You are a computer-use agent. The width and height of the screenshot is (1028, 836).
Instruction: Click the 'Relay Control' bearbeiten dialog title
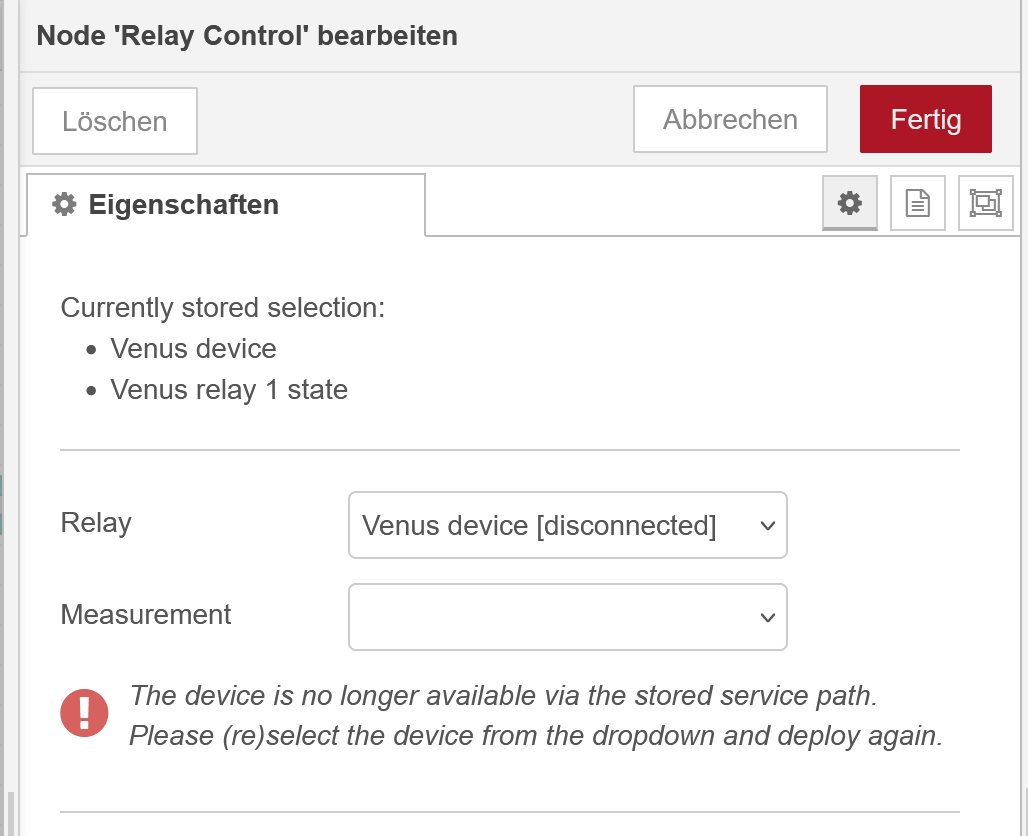(x=247, y=36)
